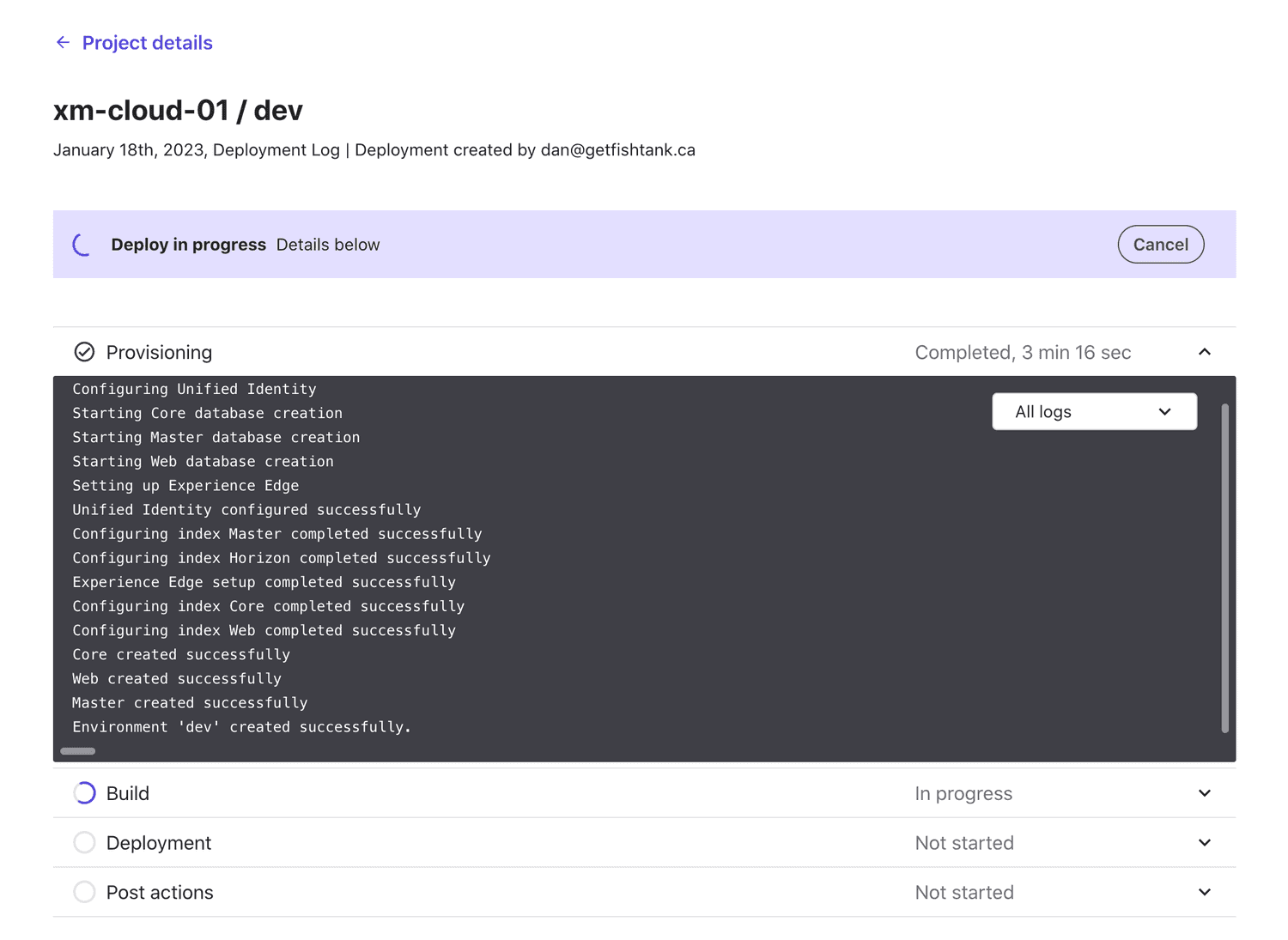Cancel the deployment in progress

1160,245
